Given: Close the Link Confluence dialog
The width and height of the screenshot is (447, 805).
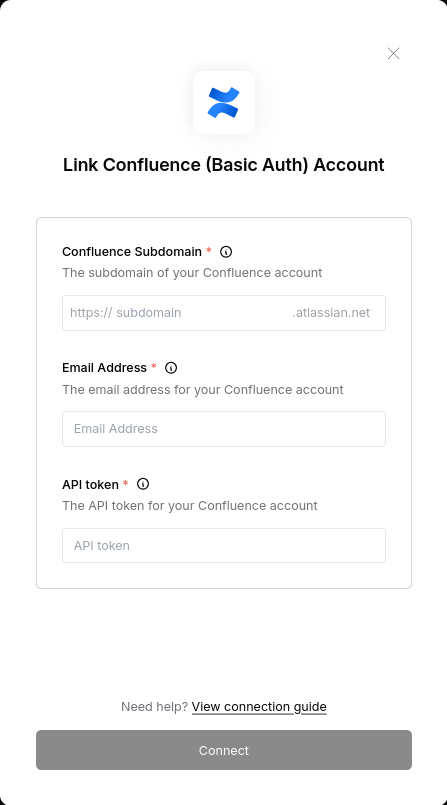Looking at the screenshot, I should pos(393,53).
